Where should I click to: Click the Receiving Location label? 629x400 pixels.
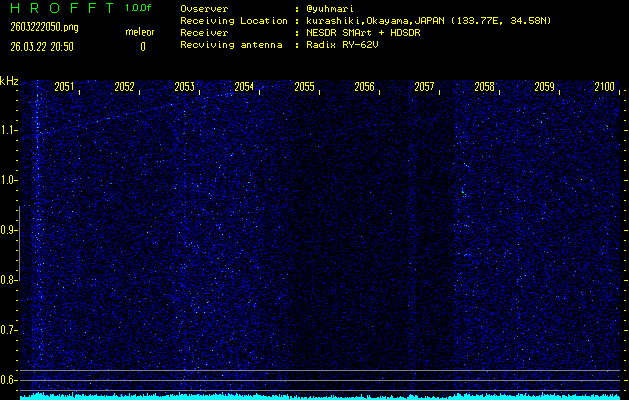(234, 21)
